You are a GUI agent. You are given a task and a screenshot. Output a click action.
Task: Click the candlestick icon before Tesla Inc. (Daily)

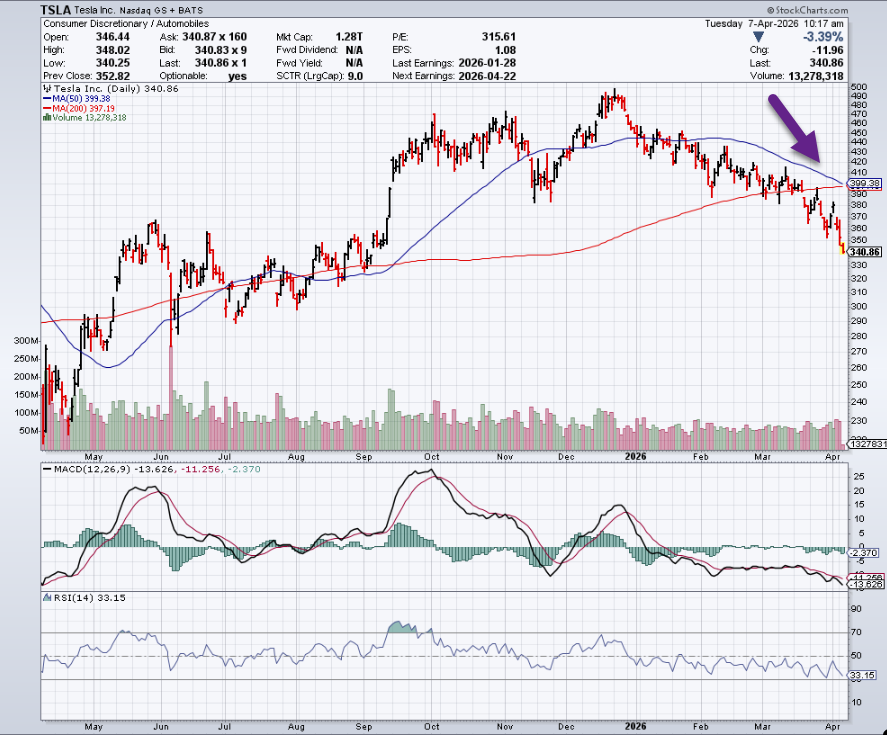(44, 89)
